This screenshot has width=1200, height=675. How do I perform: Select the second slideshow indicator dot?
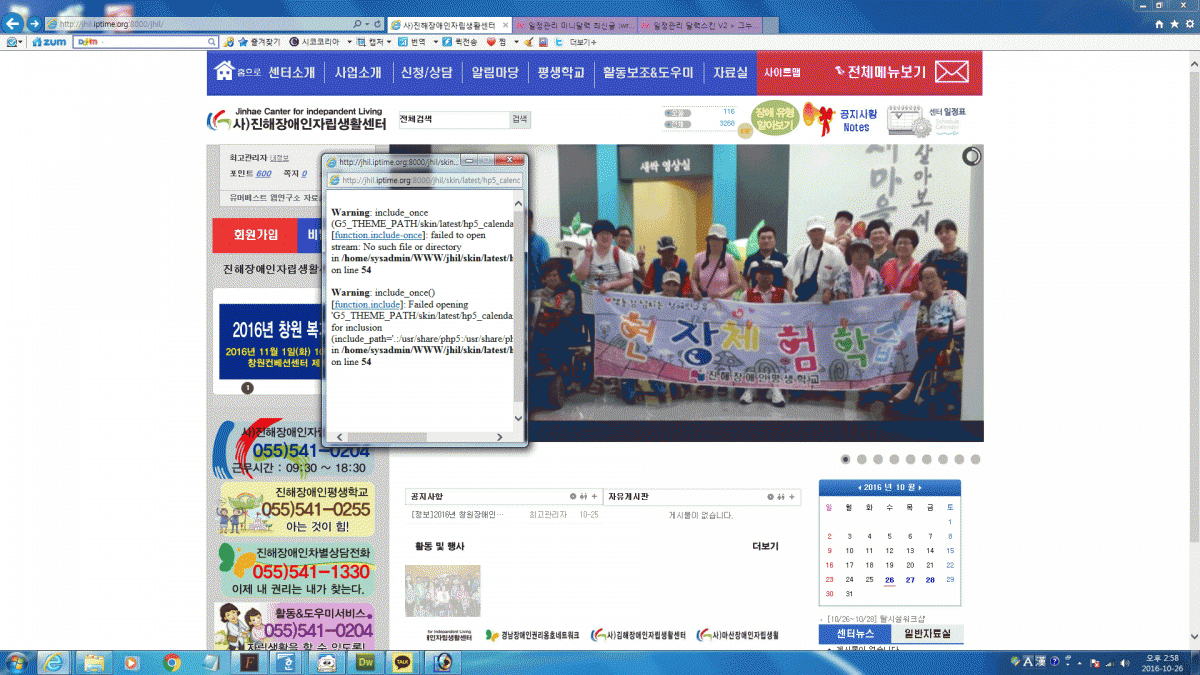point(862,459)
